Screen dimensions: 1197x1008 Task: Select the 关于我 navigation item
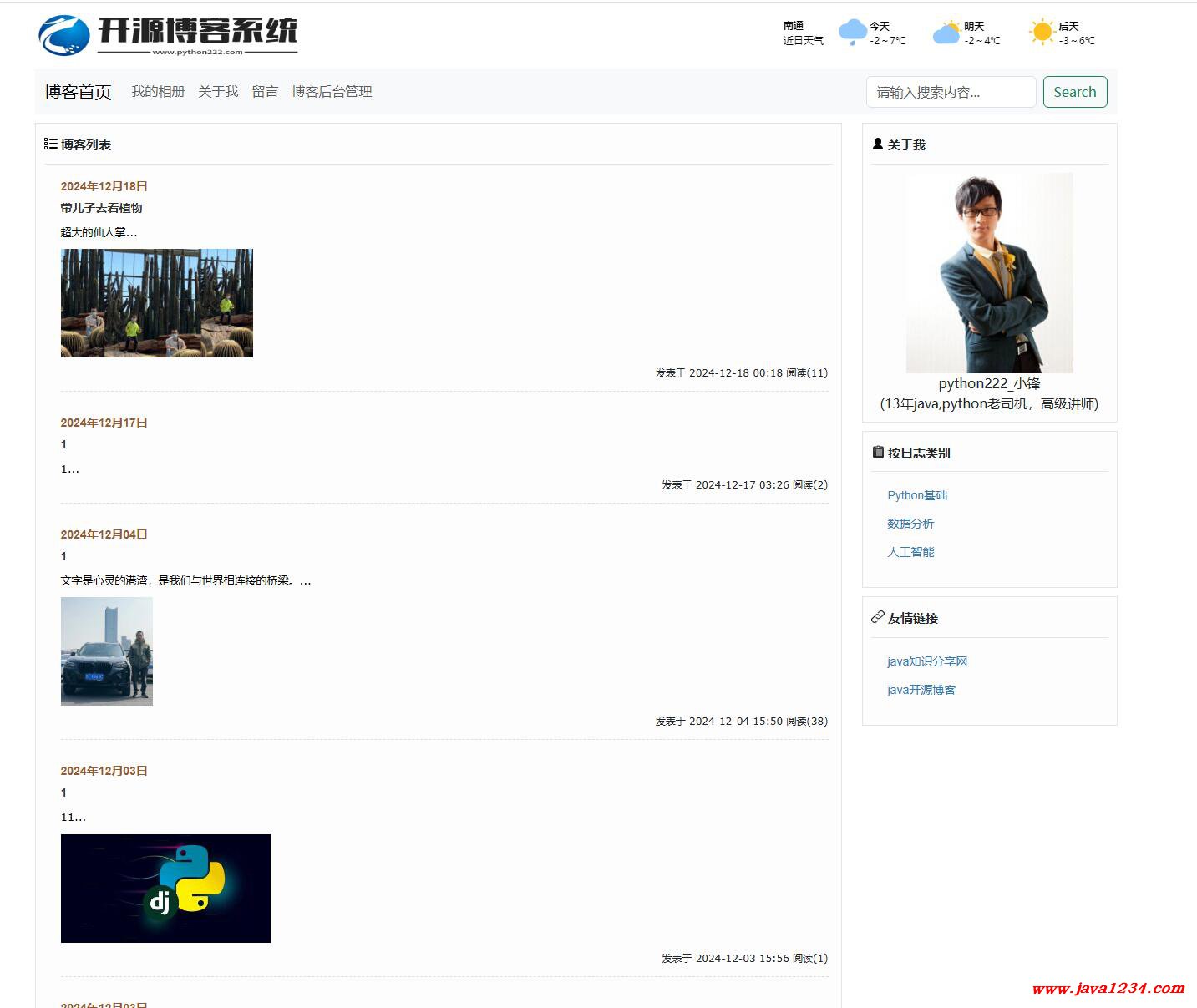(218, 91)
